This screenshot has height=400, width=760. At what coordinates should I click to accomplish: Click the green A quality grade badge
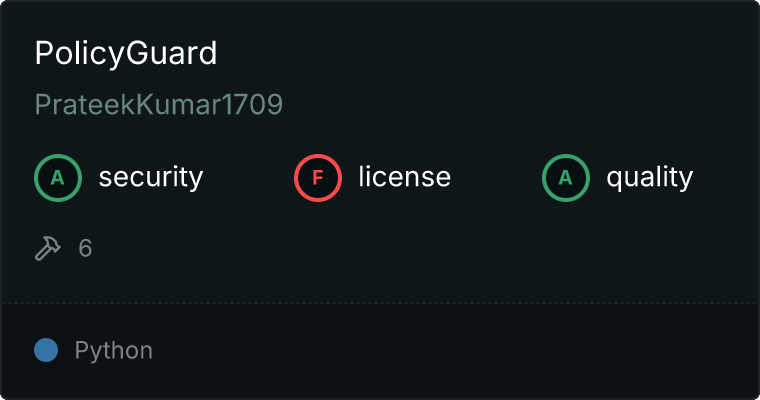(x=566, y=178)
